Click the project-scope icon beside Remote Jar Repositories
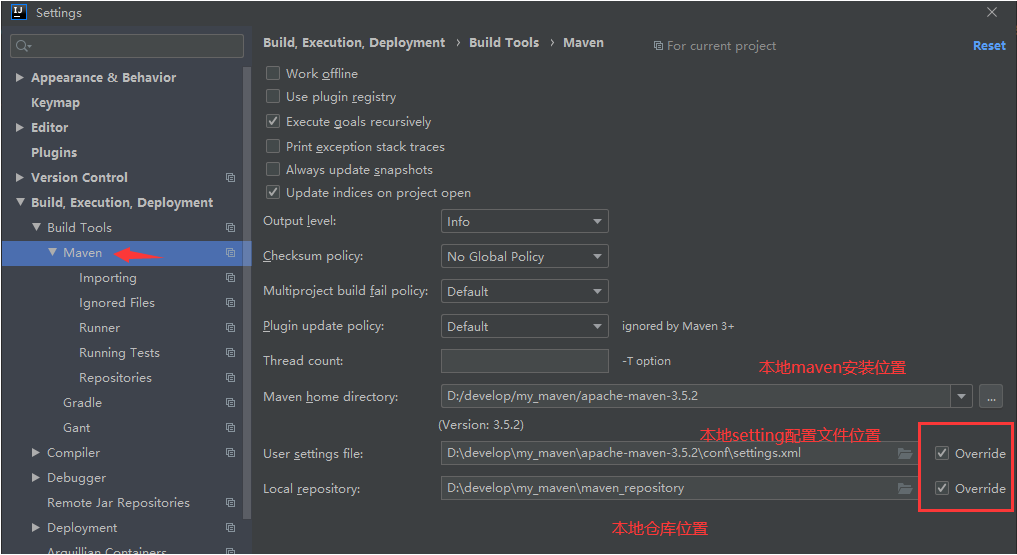 pos(230,502)
